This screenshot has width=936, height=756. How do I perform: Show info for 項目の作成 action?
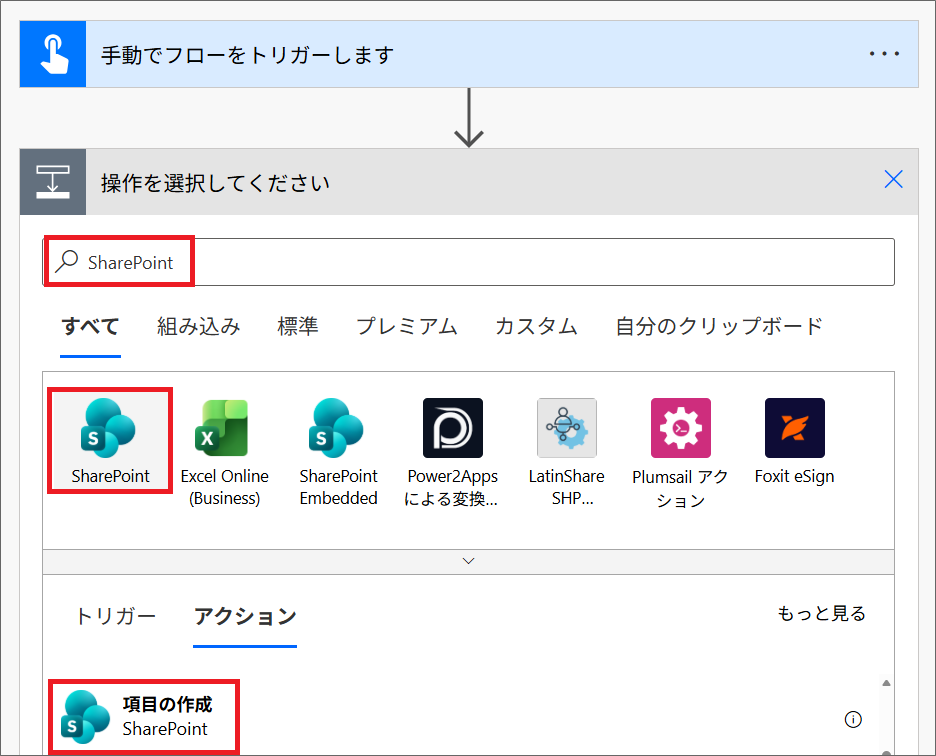853,719
